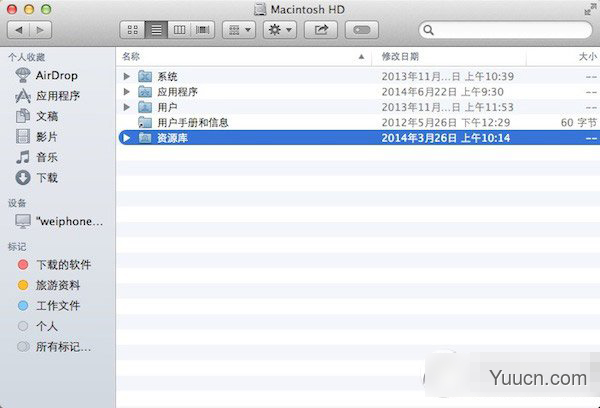Open the gear action menu

[280, 30]
